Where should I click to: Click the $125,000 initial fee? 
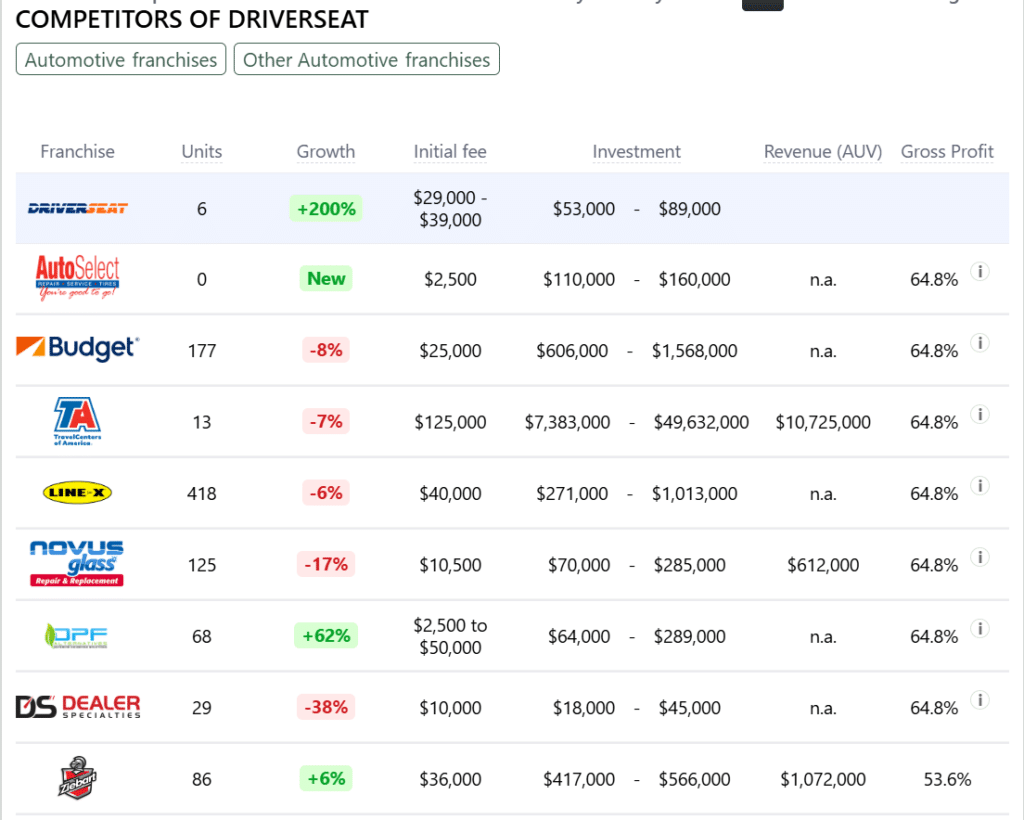450,422
